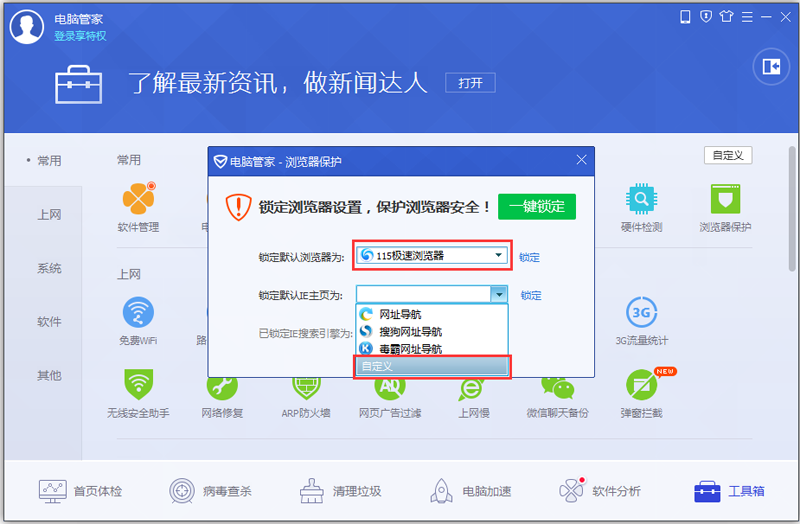The height and width of the screenshot is (524, 800).
Task: Go to 工具箱 in bottom bar
Action: click(x=730, y=491)
